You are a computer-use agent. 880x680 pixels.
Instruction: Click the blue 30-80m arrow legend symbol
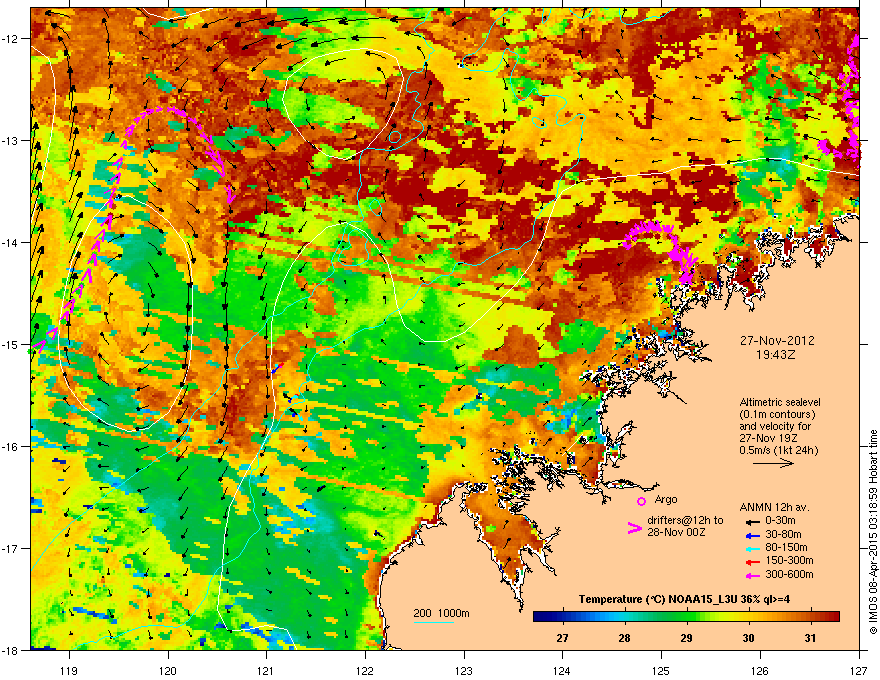[x=751, y=535]
